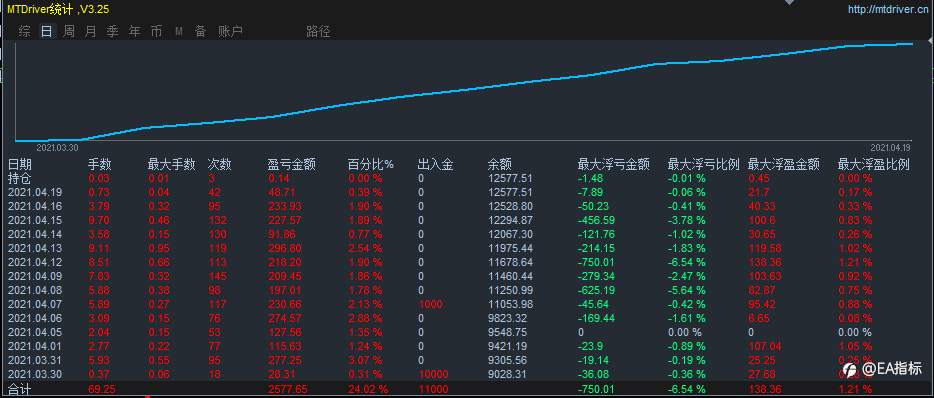Click the 日期 column header
The height and width of the screenshot is (398, 934).
click(20, 164)
